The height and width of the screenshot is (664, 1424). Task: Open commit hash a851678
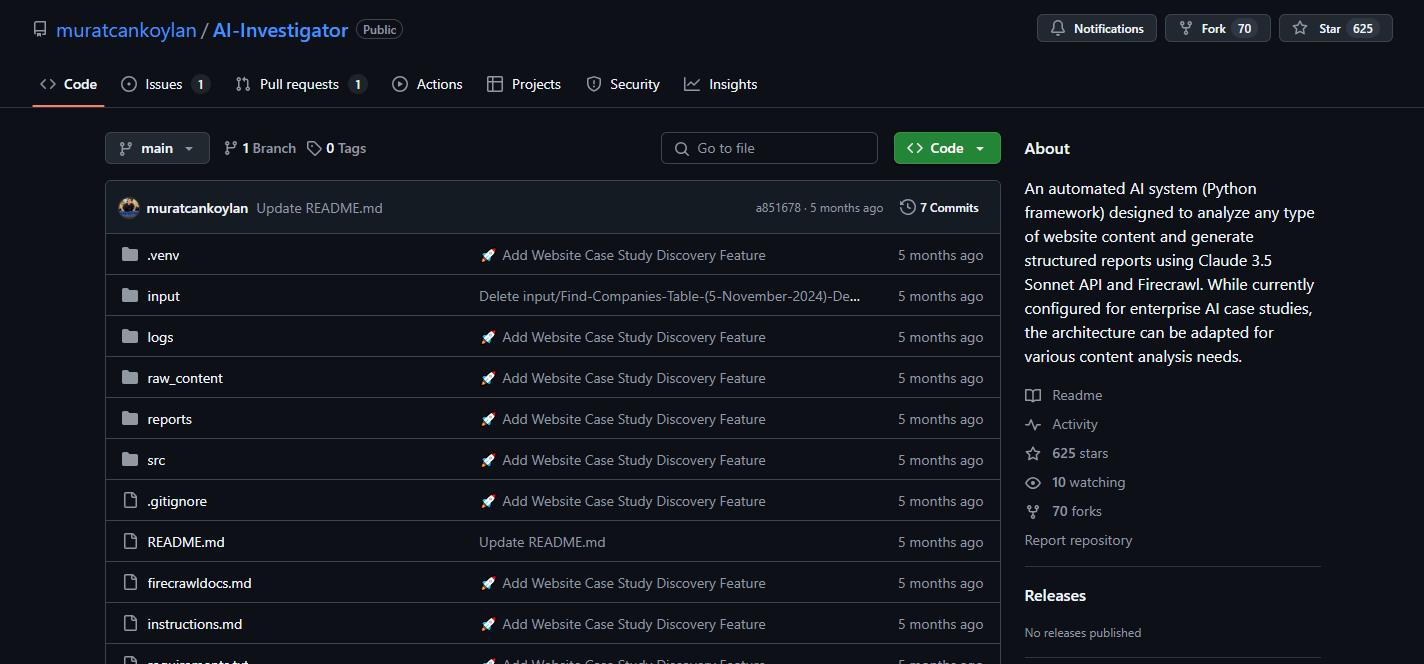coord(778,208)
